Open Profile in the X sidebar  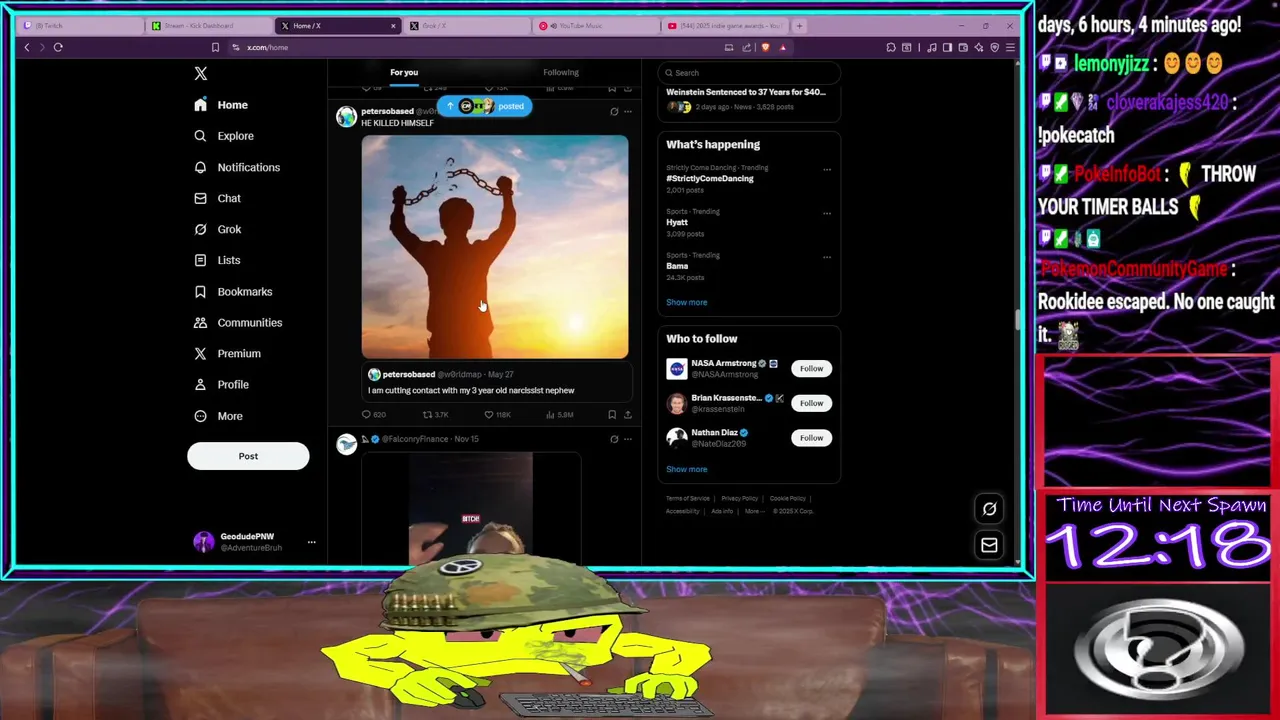tap(221, 384)
